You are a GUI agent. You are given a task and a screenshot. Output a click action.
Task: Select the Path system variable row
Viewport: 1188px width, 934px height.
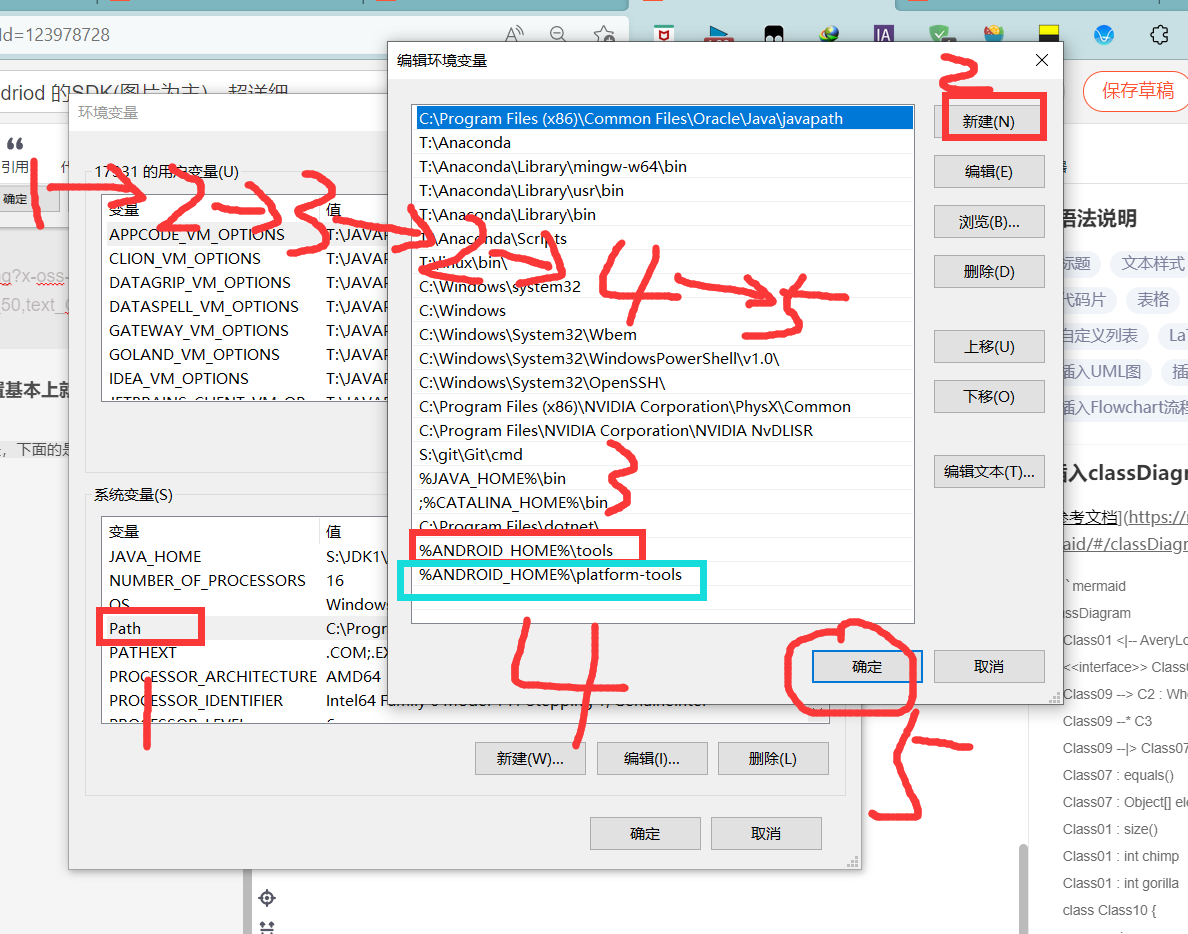[x=245, y=628]
